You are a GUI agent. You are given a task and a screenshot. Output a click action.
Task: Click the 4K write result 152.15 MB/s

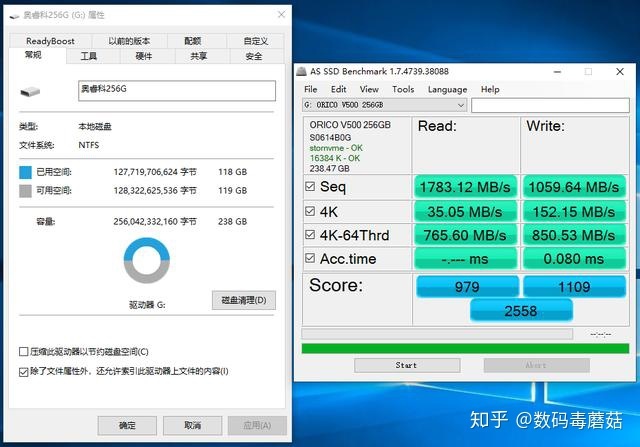click(x=574, y=211)
